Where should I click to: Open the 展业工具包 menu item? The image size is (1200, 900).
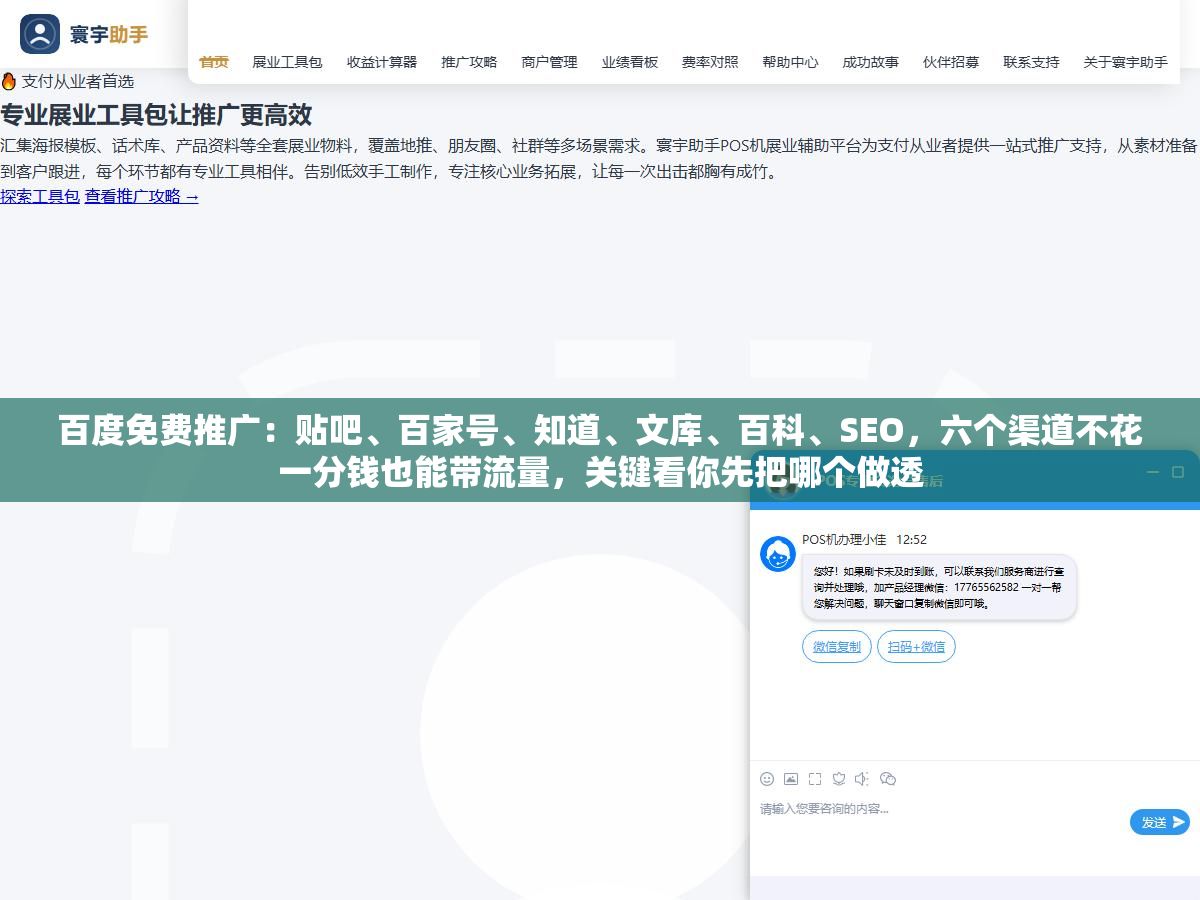click(287, 62)
